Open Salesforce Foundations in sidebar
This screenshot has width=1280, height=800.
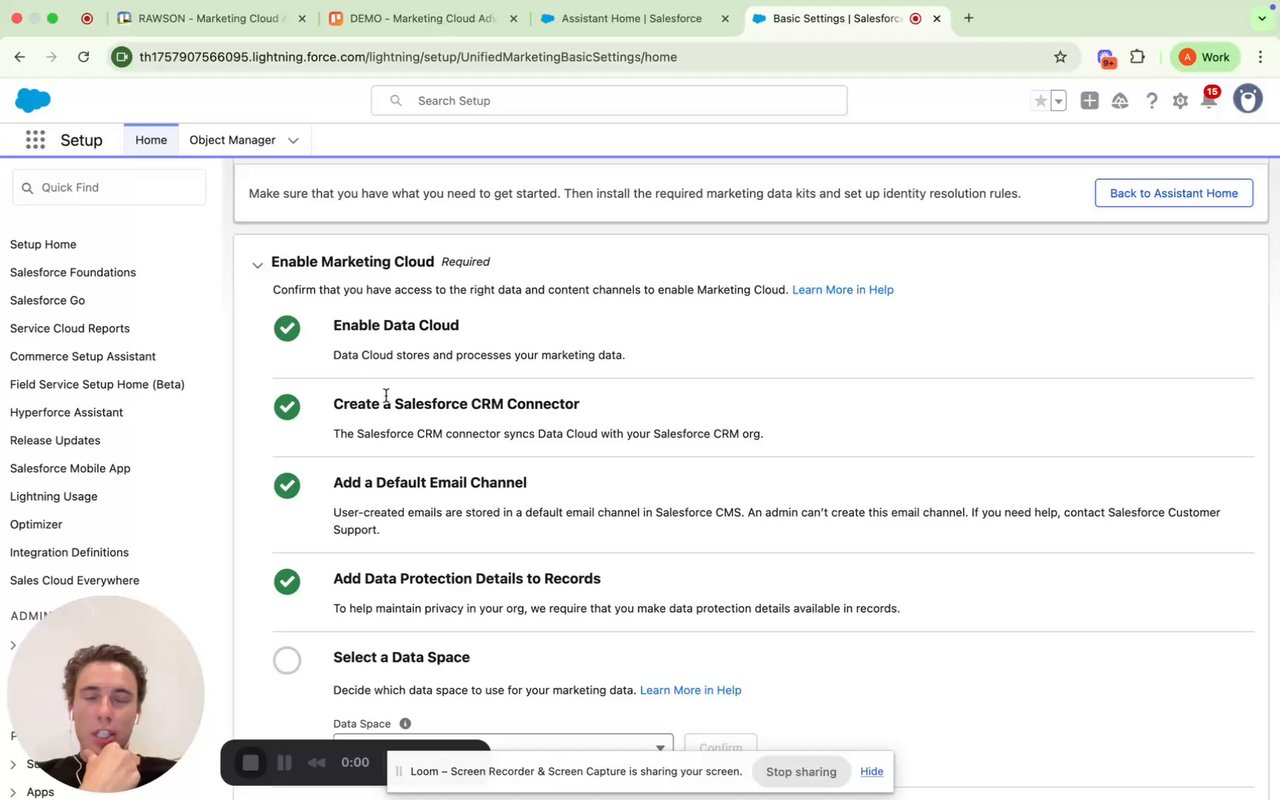[73, 272]
